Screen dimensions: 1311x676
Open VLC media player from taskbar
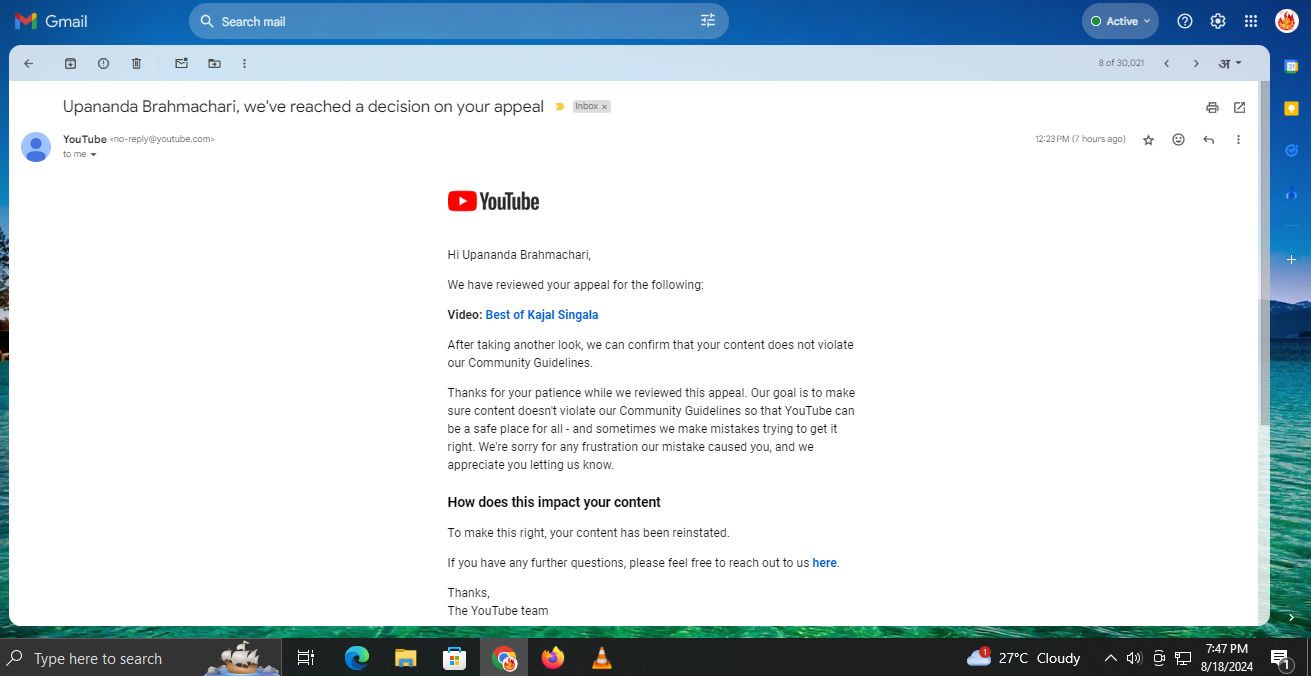[x=601, y=658]
